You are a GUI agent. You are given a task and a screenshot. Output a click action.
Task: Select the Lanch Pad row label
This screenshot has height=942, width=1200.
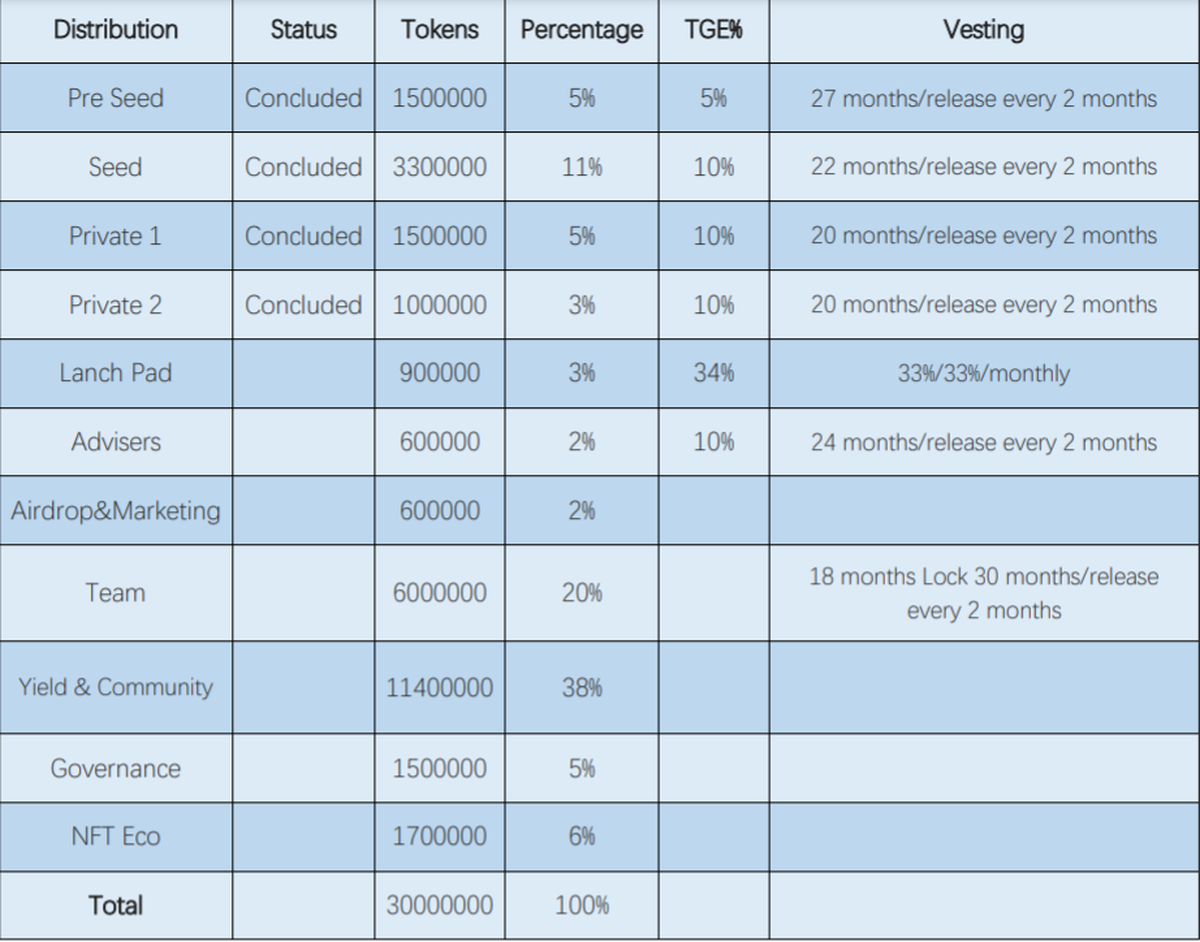(x=116, y=373)
